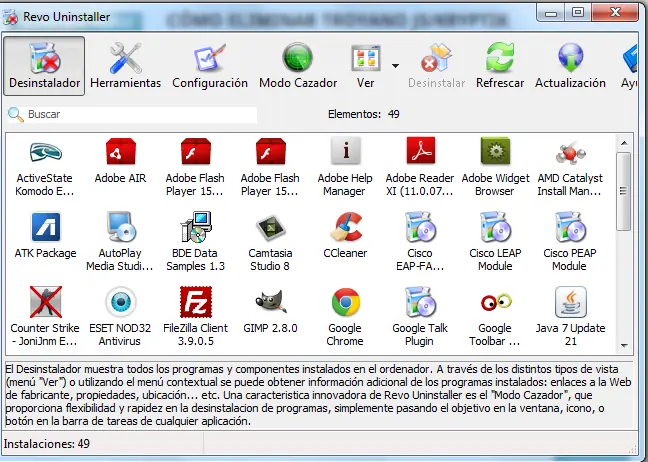The width and height of the screenshot is (648, 462).
Task: Click the Desinstalar toolbar button
Action: click(x=436, y=66)
